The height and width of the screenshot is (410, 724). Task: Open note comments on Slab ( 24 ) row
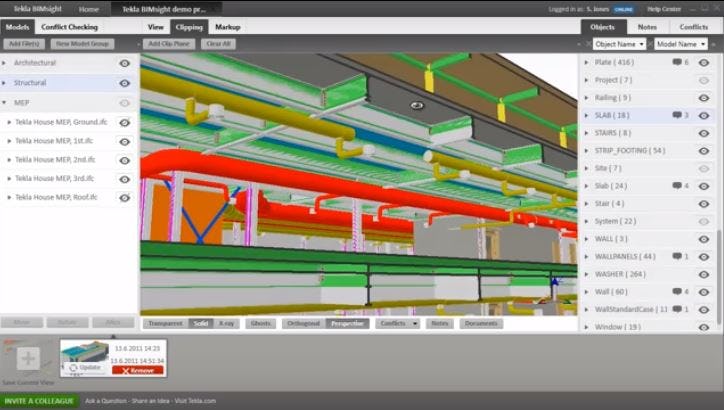click(x=677, y=186)
